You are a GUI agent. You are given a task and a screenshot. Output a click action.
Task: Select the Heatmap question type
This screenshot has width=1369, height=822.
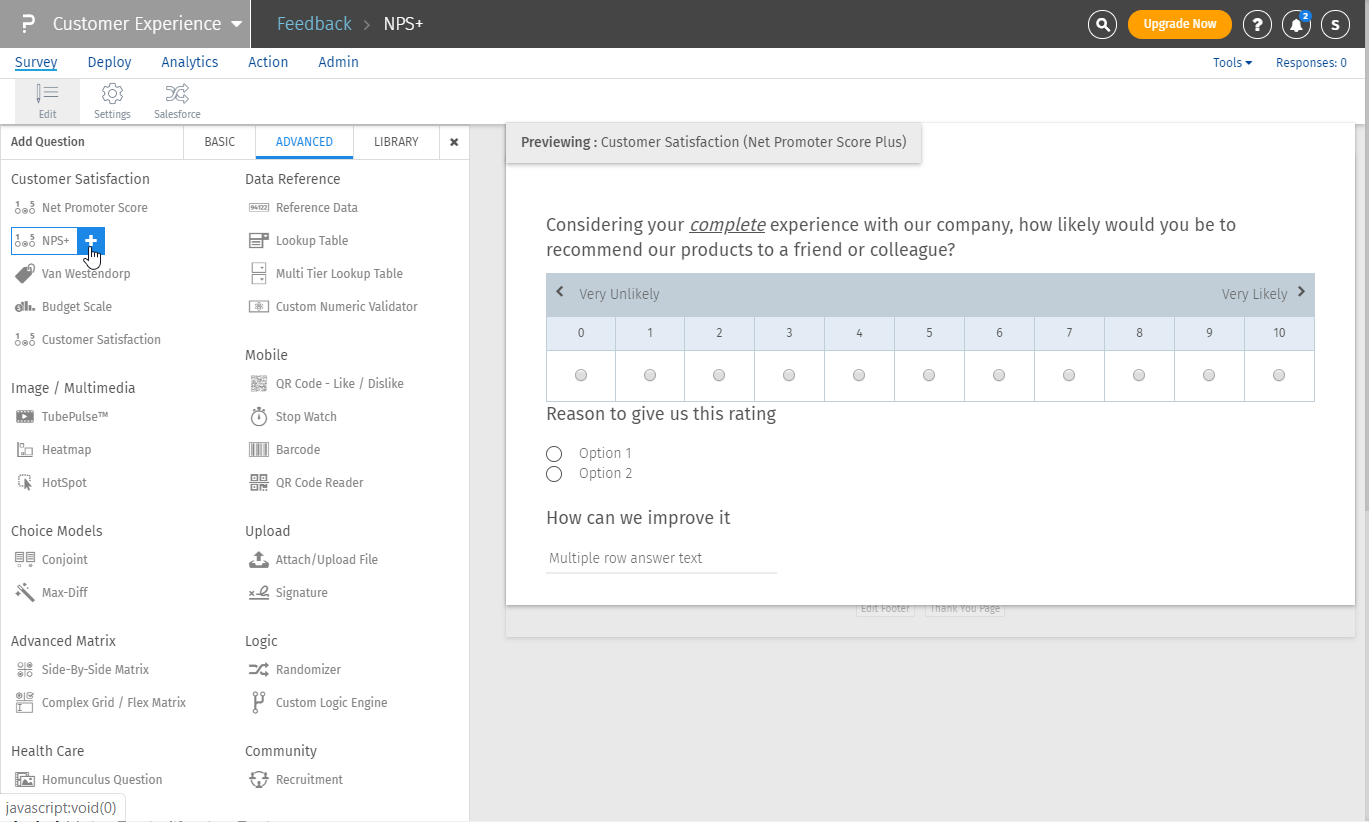[x=65, y=450]
